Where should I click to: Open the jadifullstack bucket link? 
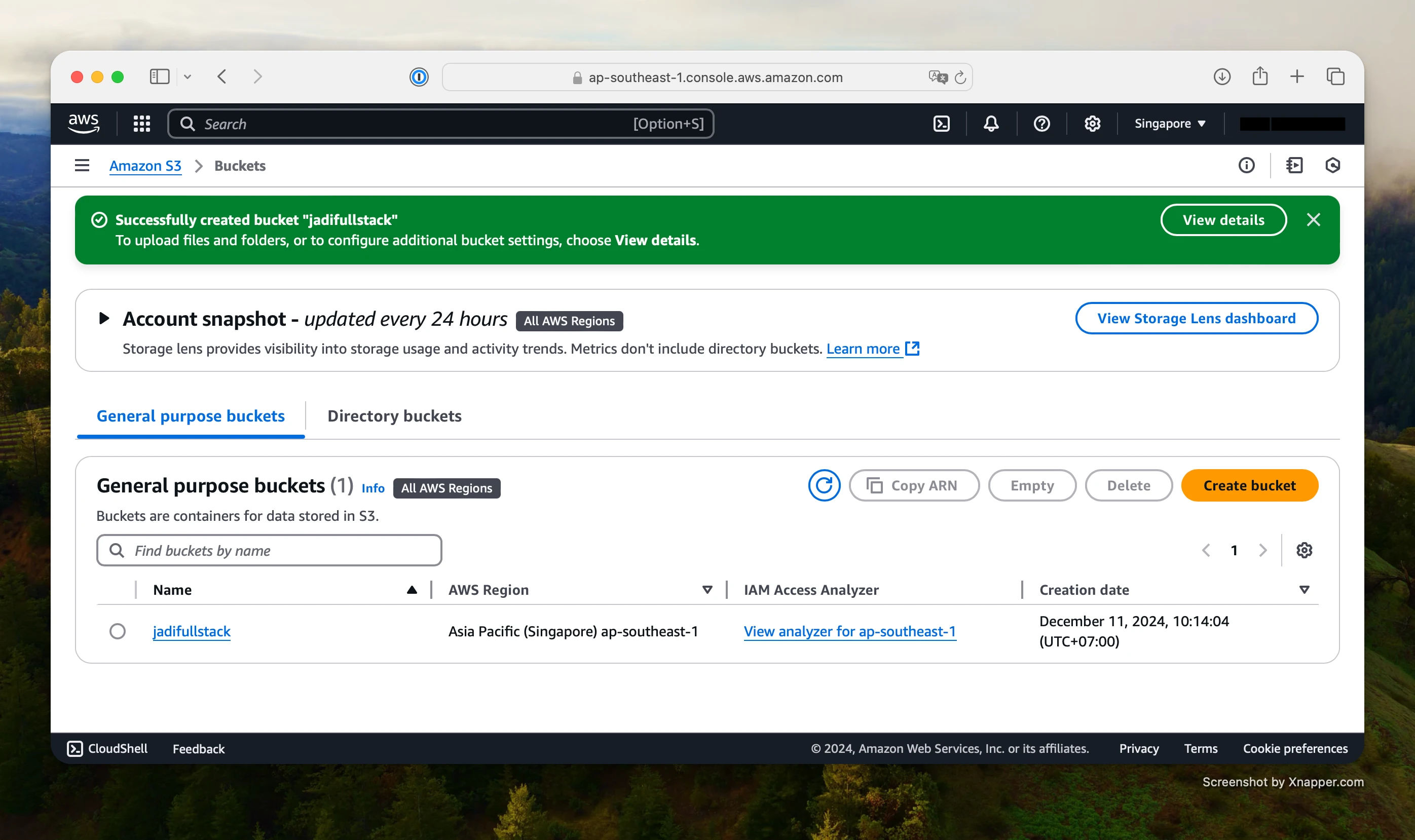[x=192, y=631]
